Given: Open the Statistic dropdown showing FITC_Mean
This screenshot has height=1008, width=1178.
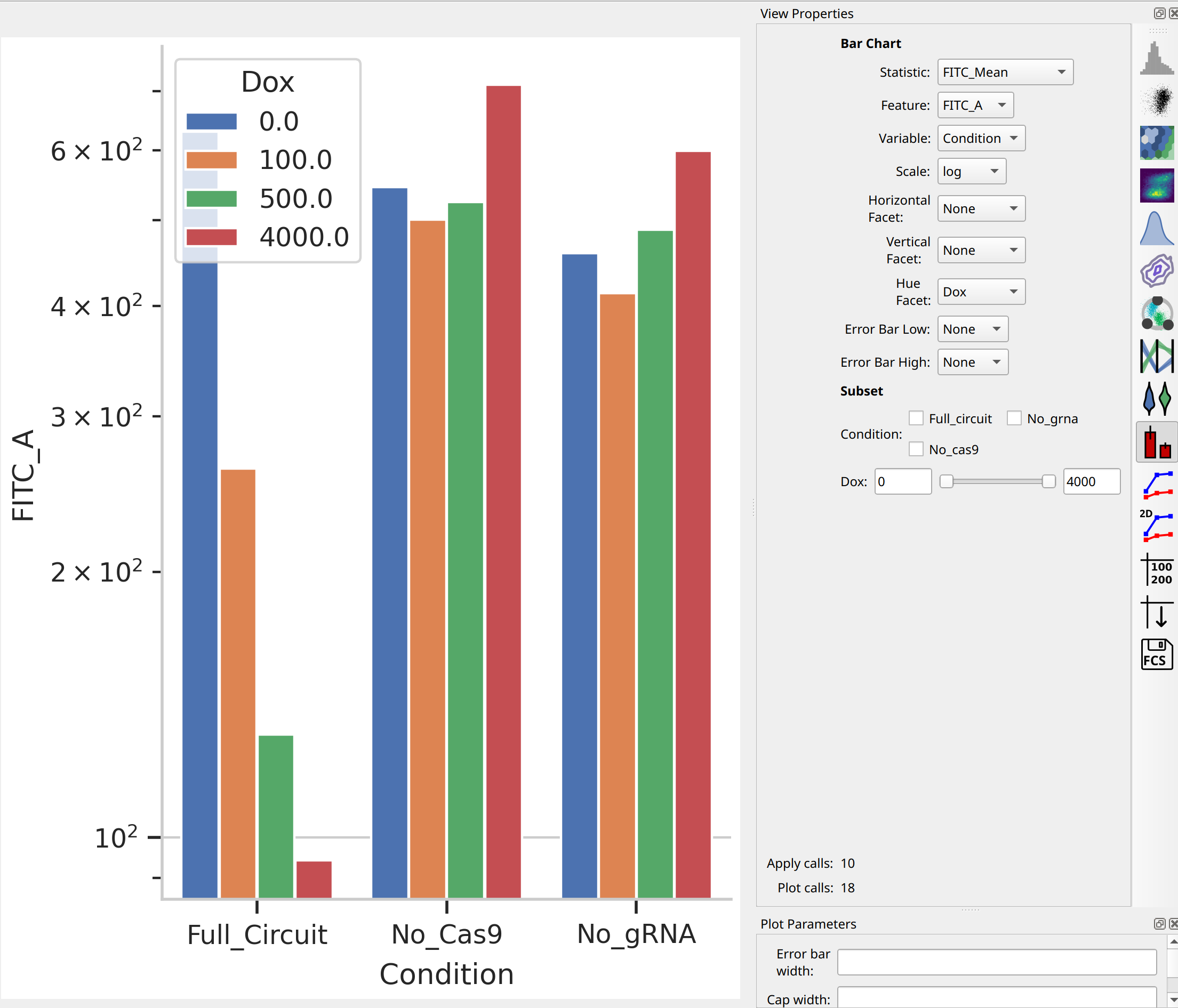Looking at the screenshot, I should [1005, 72].
